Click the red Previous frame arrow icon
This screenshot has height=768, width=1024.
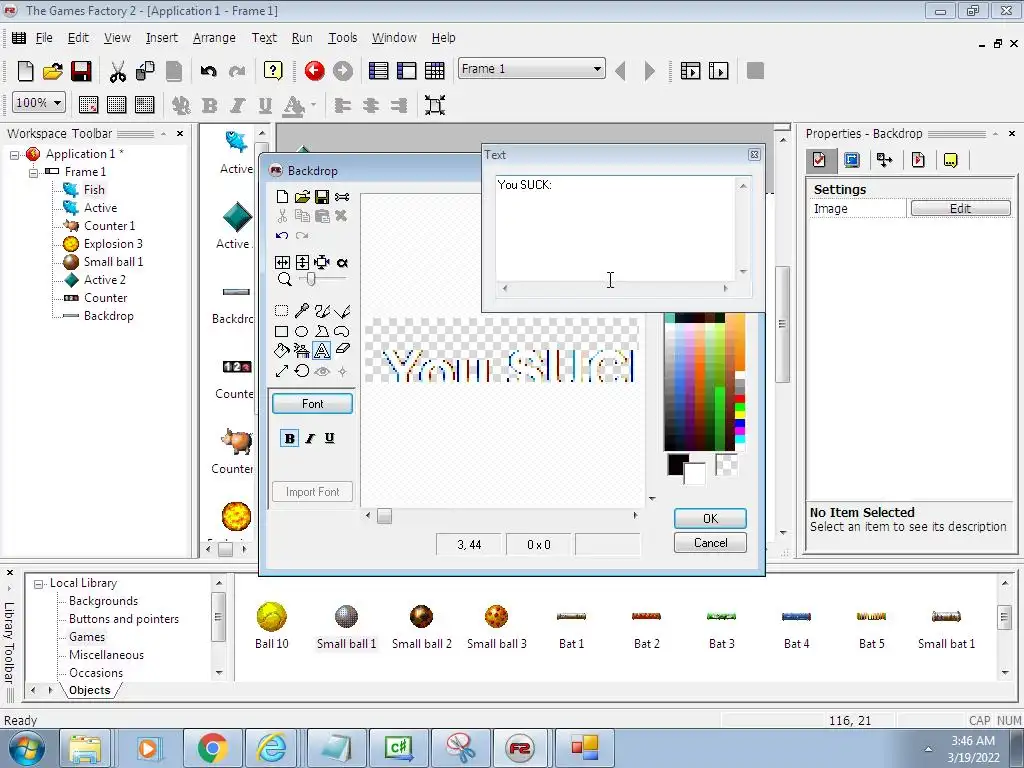(314, 71)
